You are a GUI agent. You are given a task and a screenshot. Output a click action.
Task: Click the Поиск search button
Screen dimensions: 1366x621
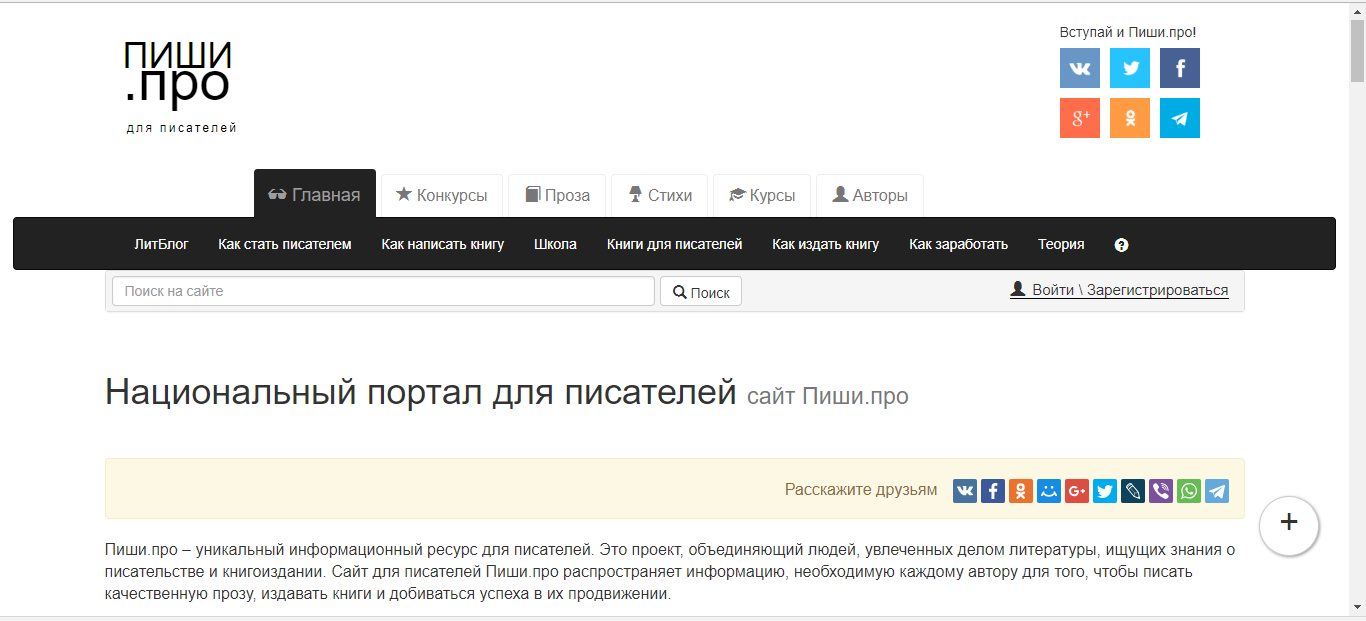click(x=701, y=292)
